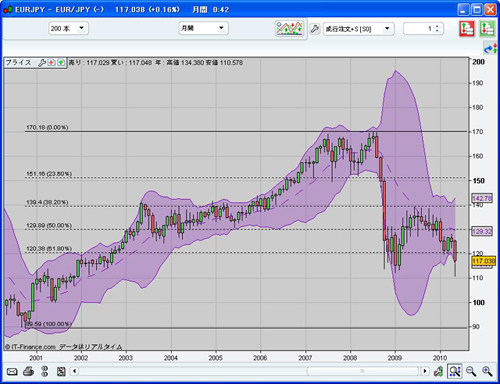This screenshot has height=384, width=500.
Task: Zoom in on the chart
Action: coord(487,371)
